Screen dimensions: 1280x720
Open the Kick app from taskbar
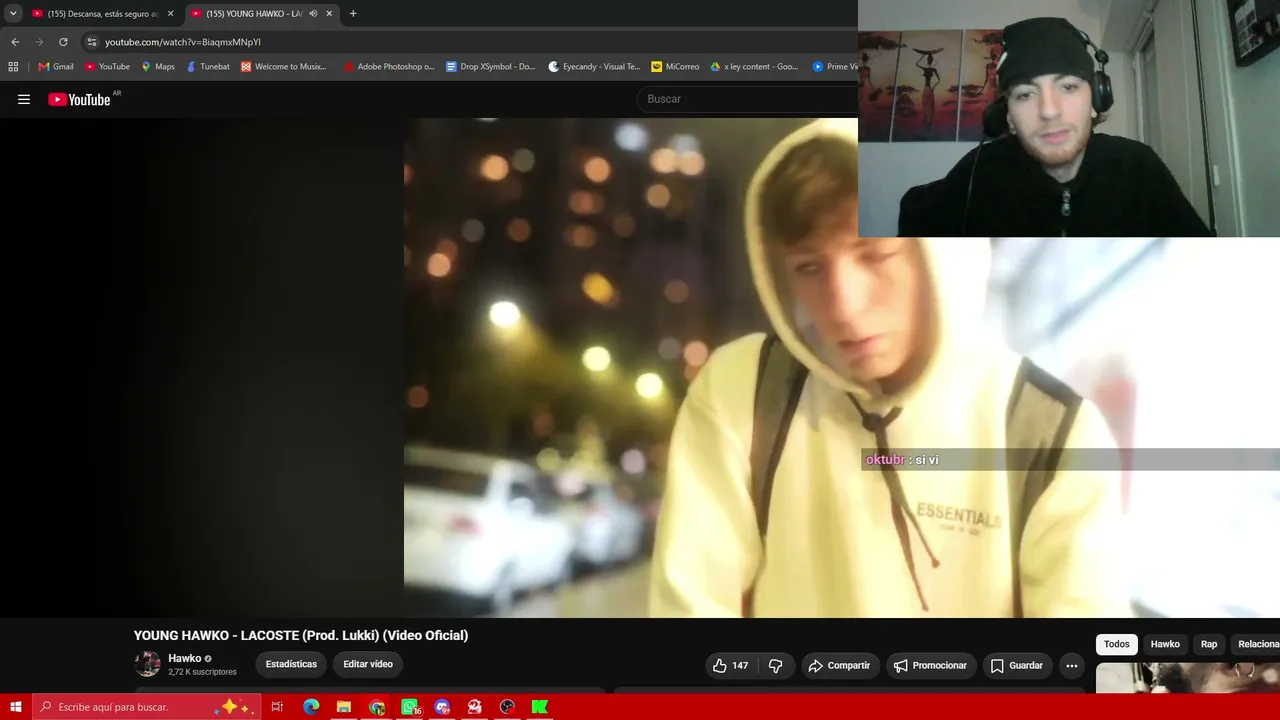point(540,707)
